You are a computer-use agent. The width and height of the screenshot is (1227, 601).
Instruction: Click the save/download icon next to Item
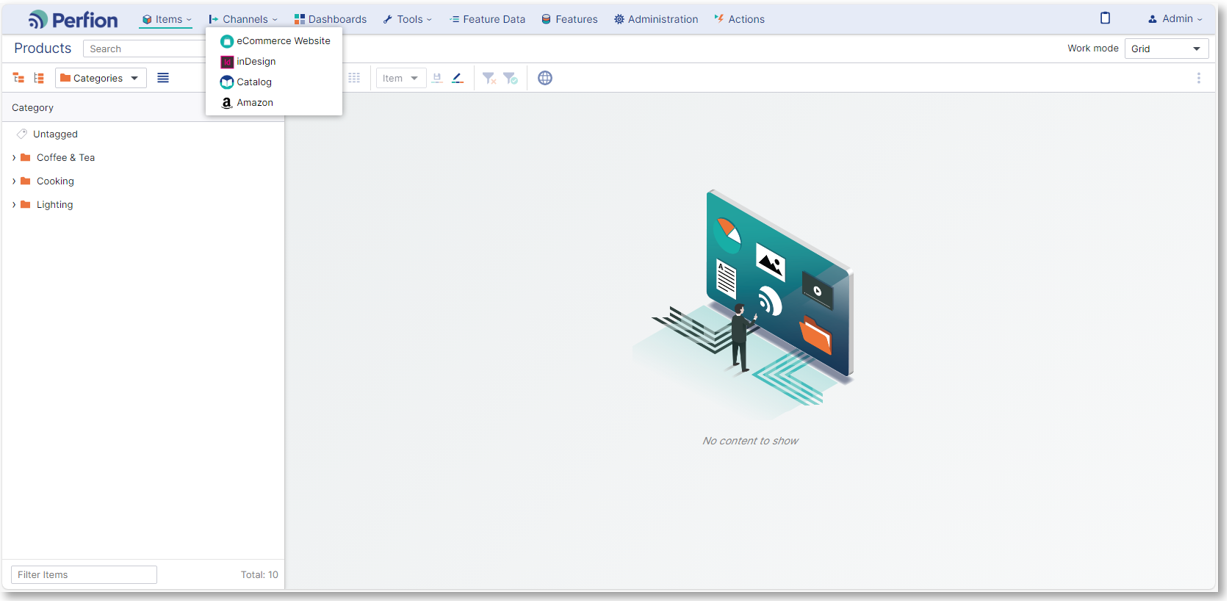[x=437, y=78]
